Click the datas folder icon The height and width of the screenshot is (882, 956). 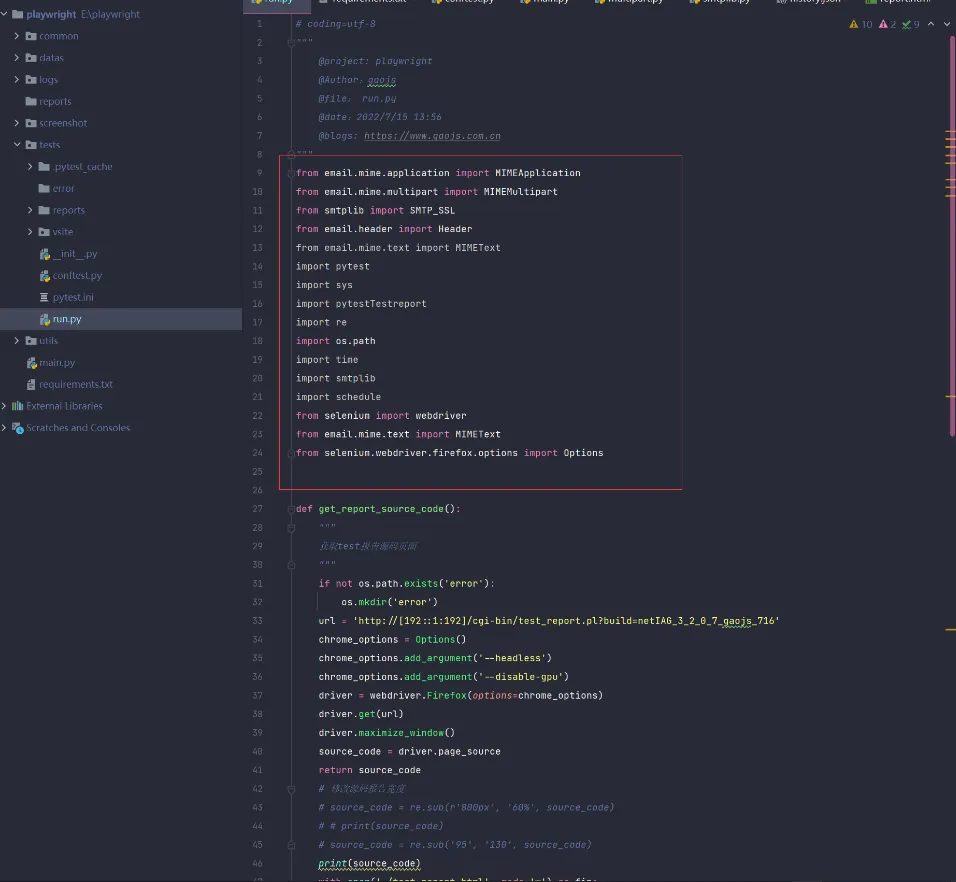pos(31,57)
